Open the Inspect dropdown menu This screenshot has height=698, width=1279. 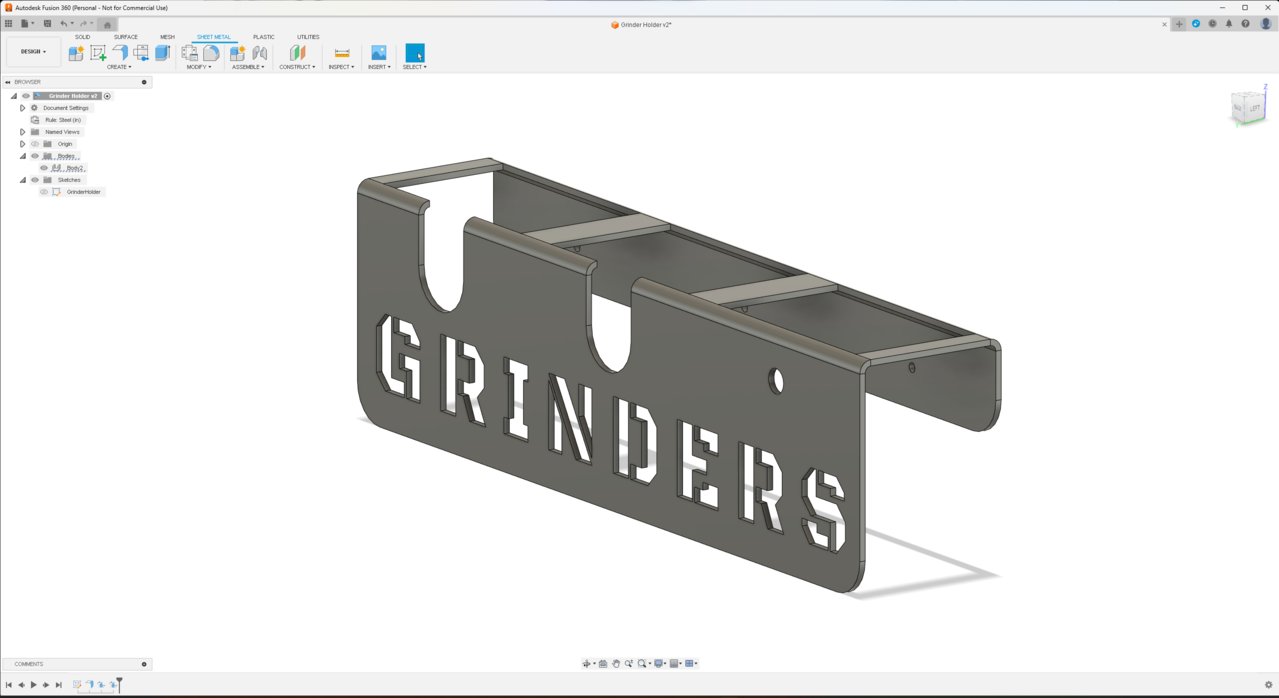click(x=341, y=67)
